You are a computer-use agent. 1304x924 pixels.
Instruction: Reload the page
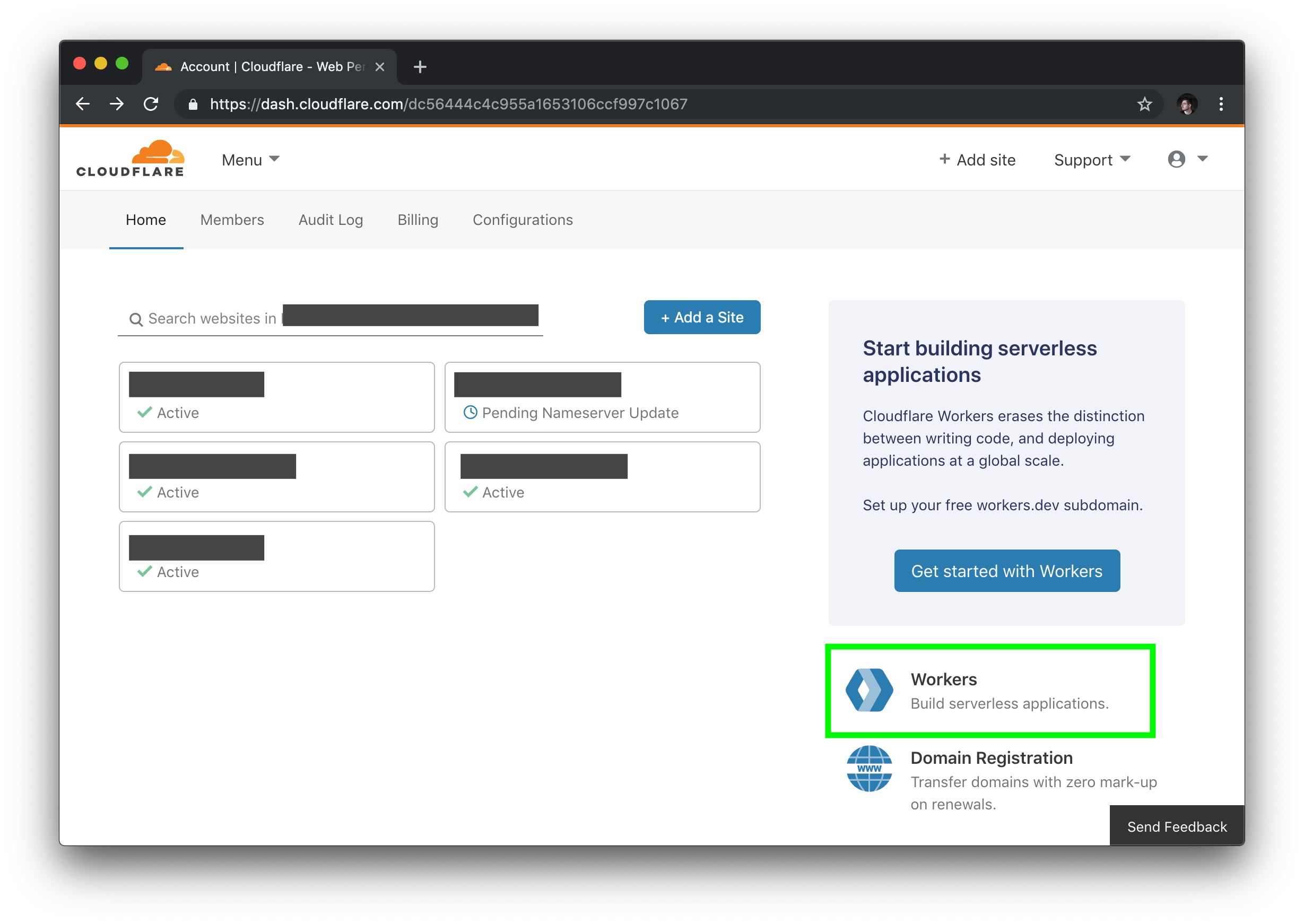151,104
